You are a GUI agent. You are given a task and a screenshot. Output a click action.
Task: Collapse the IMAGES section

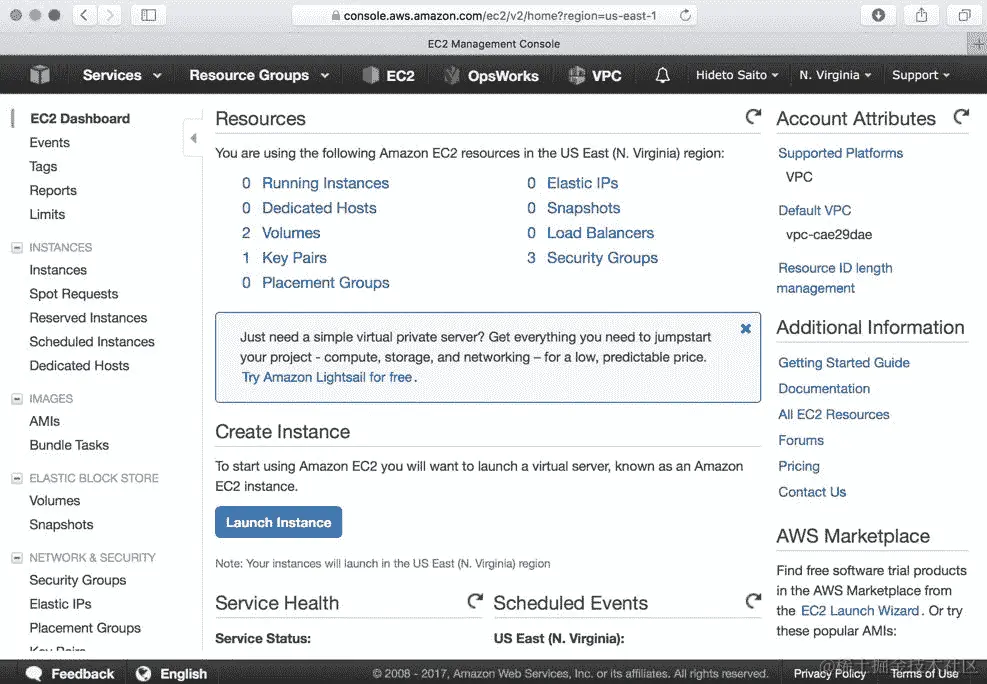point(17,399)
